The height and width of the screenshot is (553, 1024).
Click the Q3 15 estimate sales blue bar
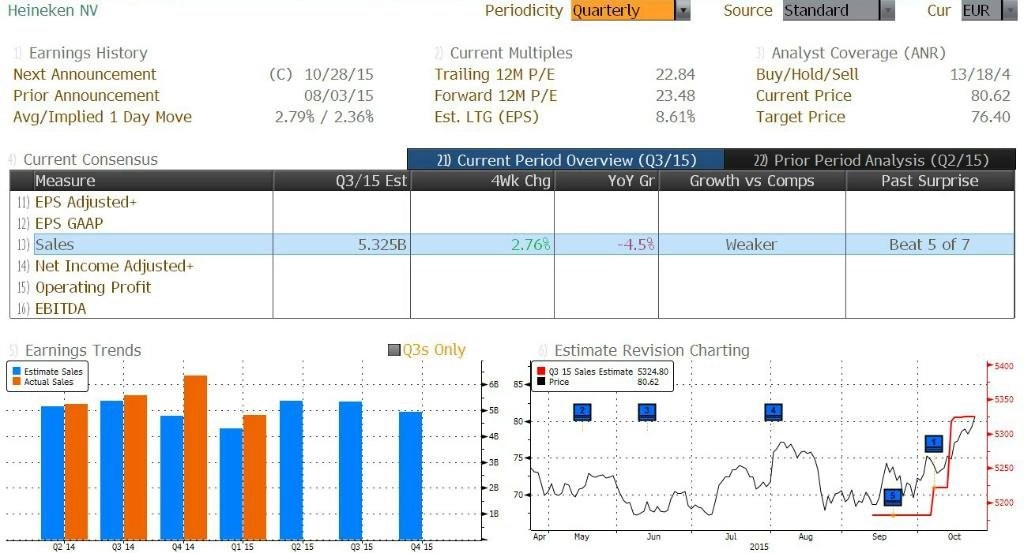[351, 470]
